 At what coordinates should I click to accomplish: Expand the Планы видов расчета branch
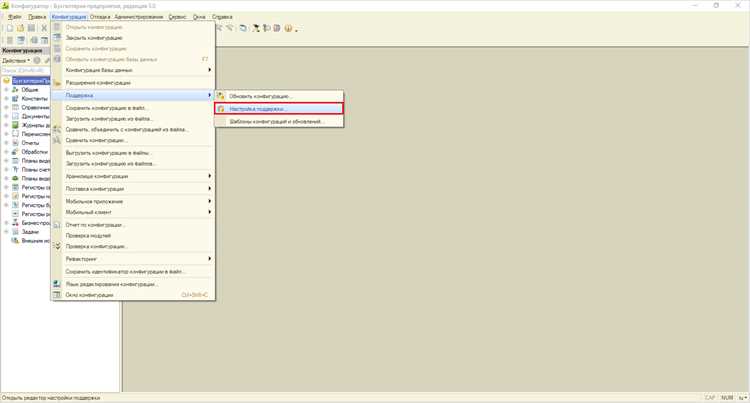tap(6, 178)
